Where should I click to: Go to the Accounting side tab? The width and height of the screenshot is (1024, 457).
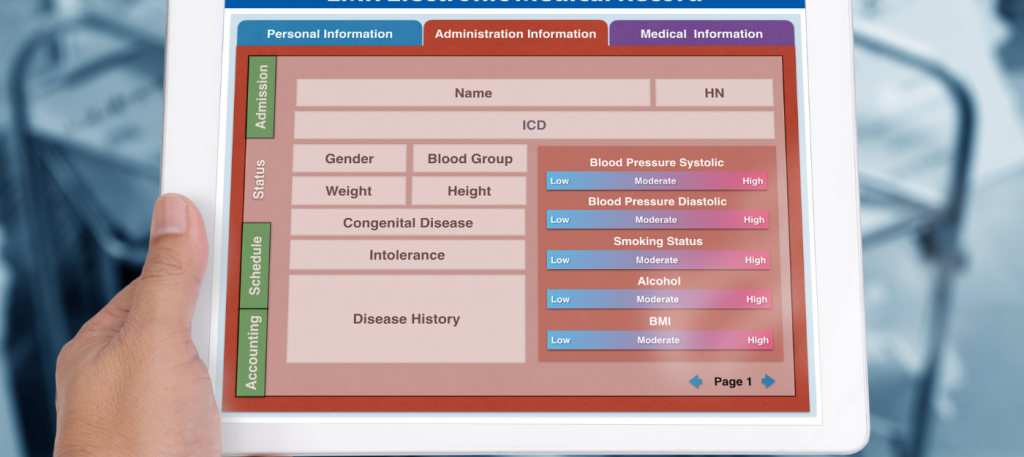tap(252, 352)
